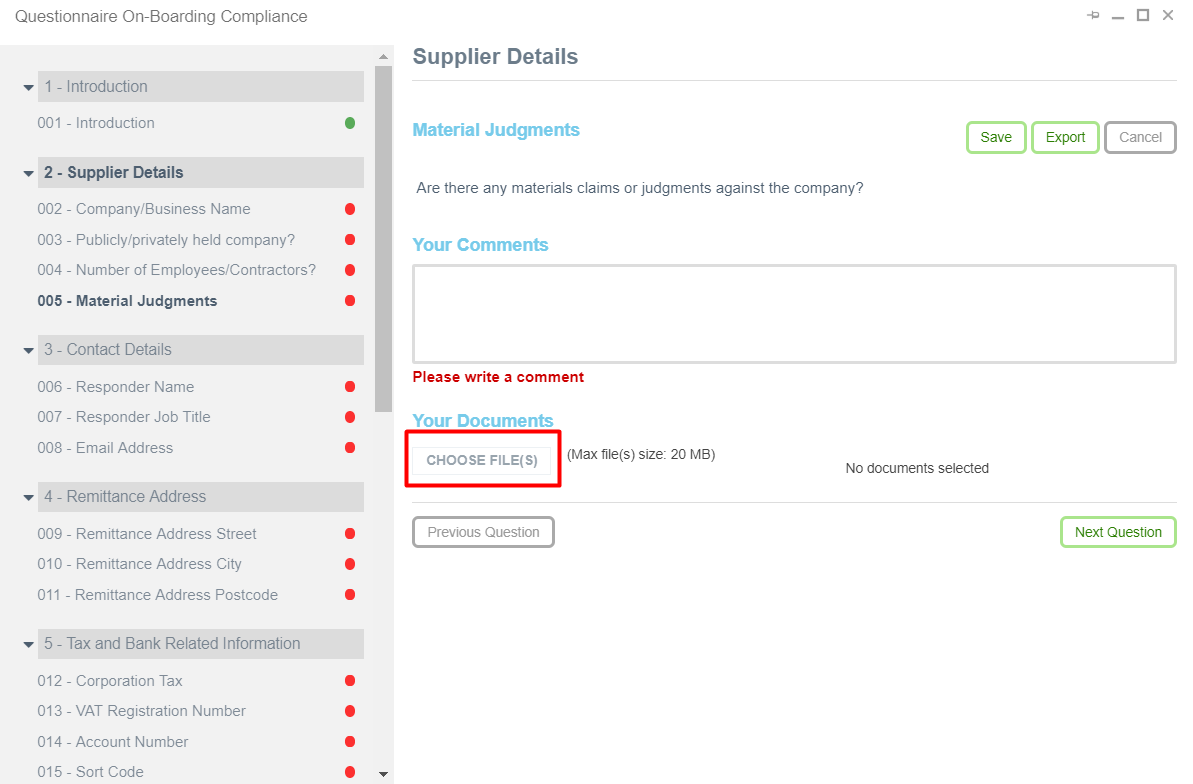Open the 010 - Remittance Address City question
The width and height of the screenshot is (1193, 784).
click(x=140, y=564)
